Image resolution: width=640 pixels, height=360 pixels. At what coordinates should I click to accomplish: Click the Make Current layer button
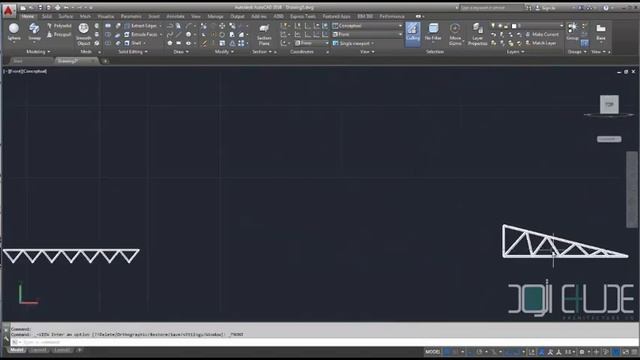tap(542, 34)
